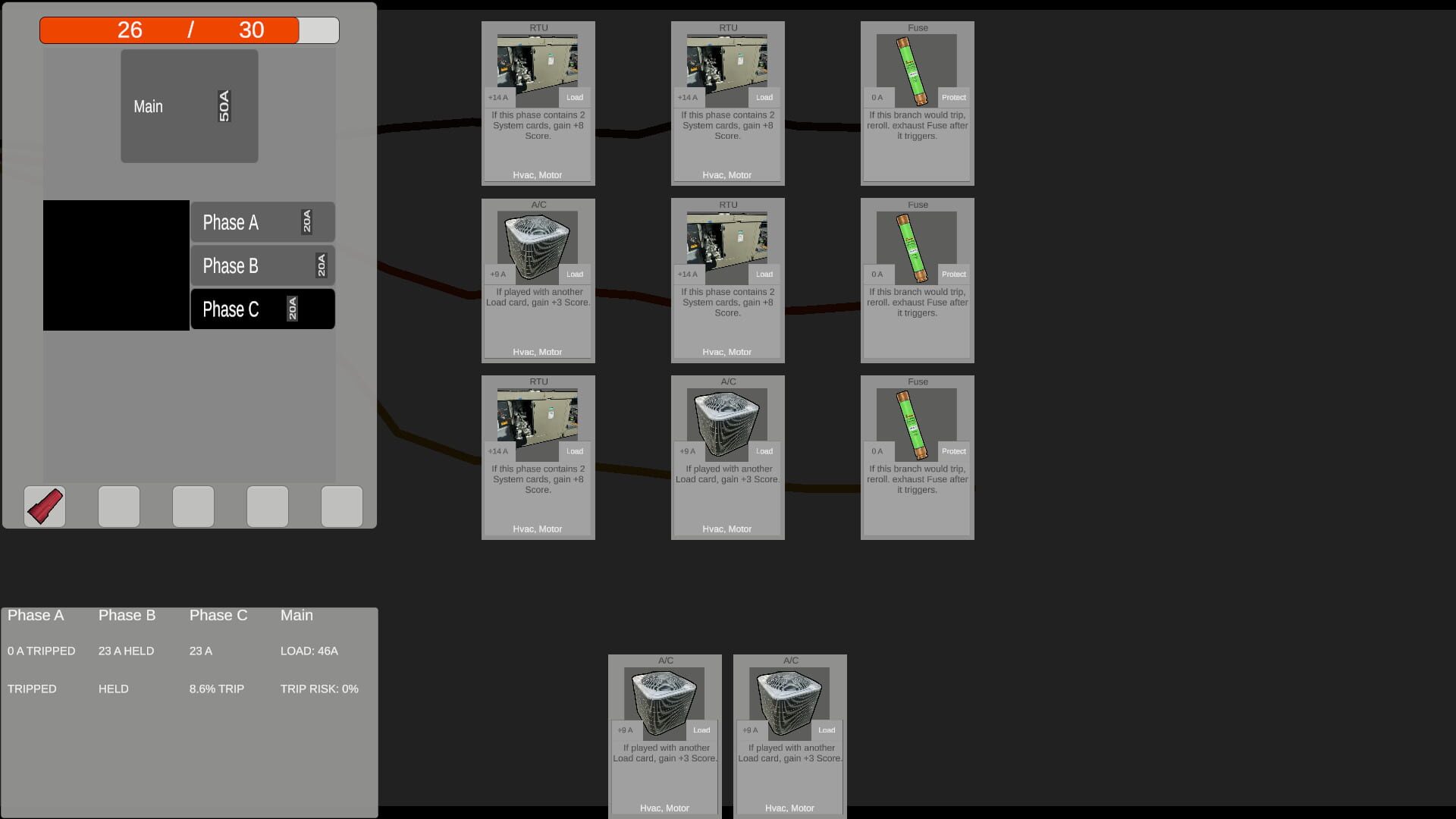
Task: Click the middle-row Fuse card
Action: tap(918, 281)
